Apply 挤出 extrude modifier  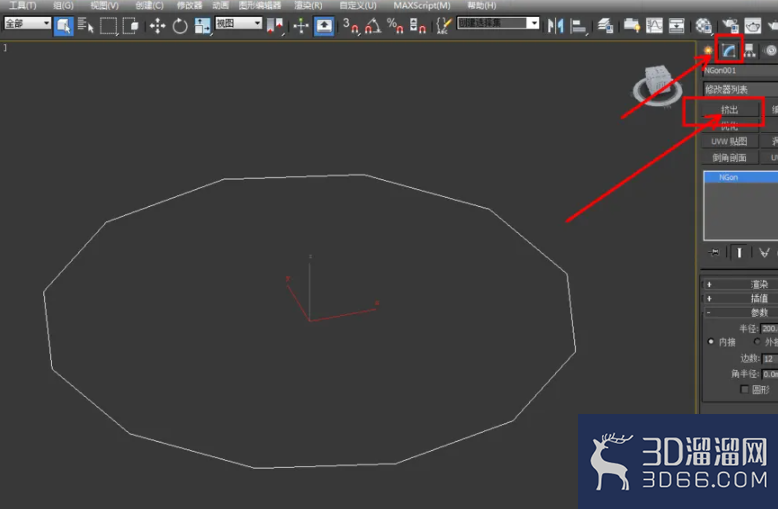pos(729,110)
